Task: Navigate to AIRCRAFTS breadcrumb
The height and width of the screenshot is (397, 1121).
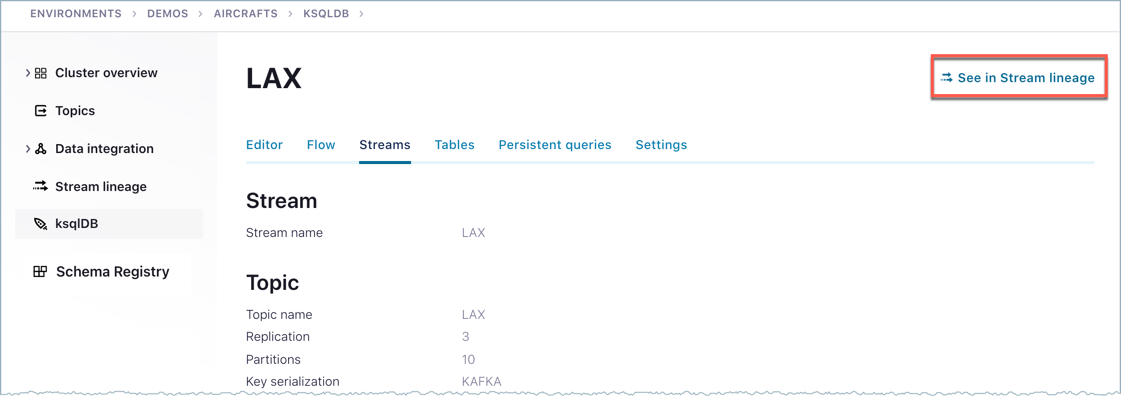Action: pyautogui.click(x=245, y=14)
